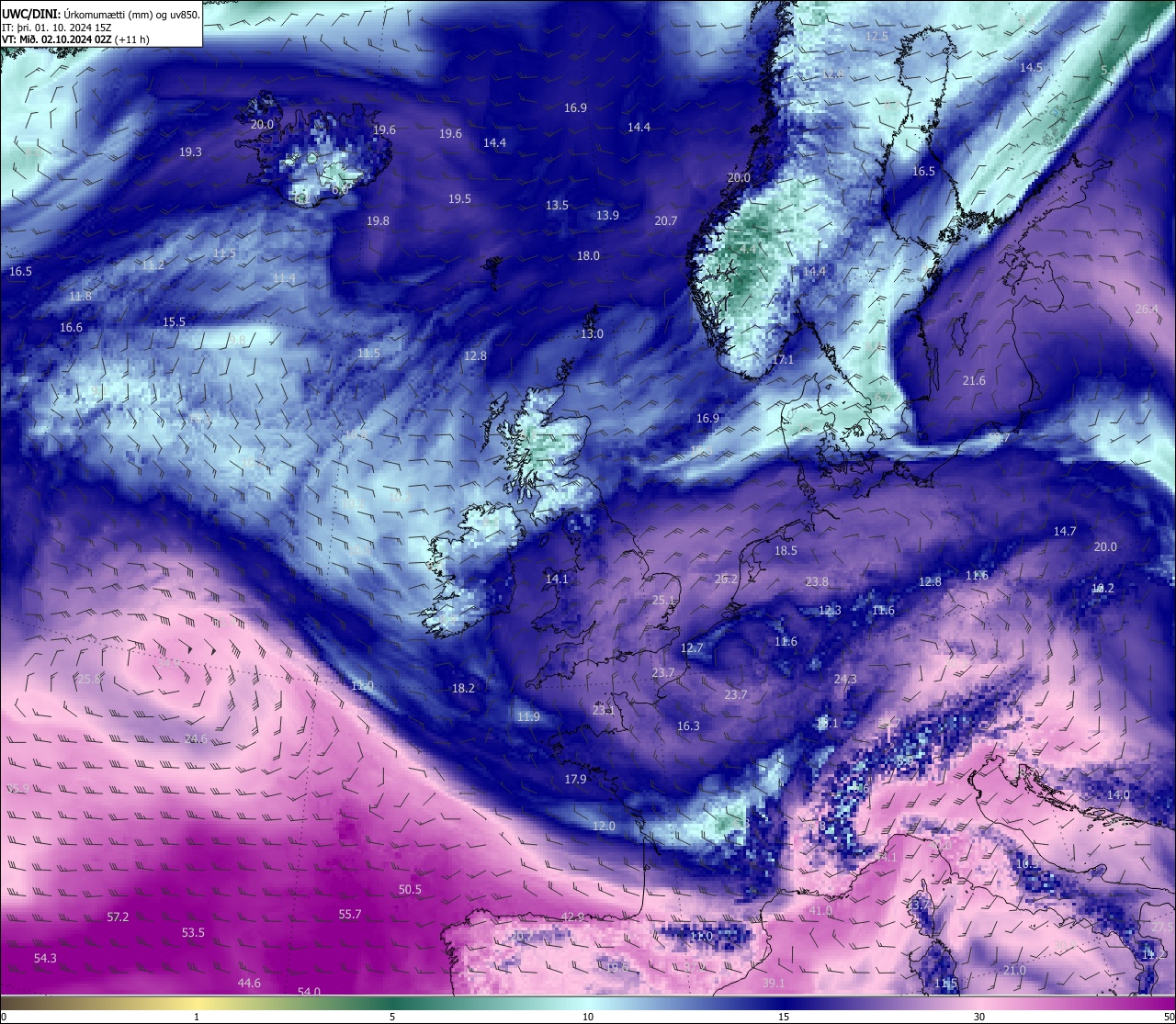This screenshot has width=1176, height=1024.
Task: Click the 42.9 value over Spain
Action: click(572, 917)
